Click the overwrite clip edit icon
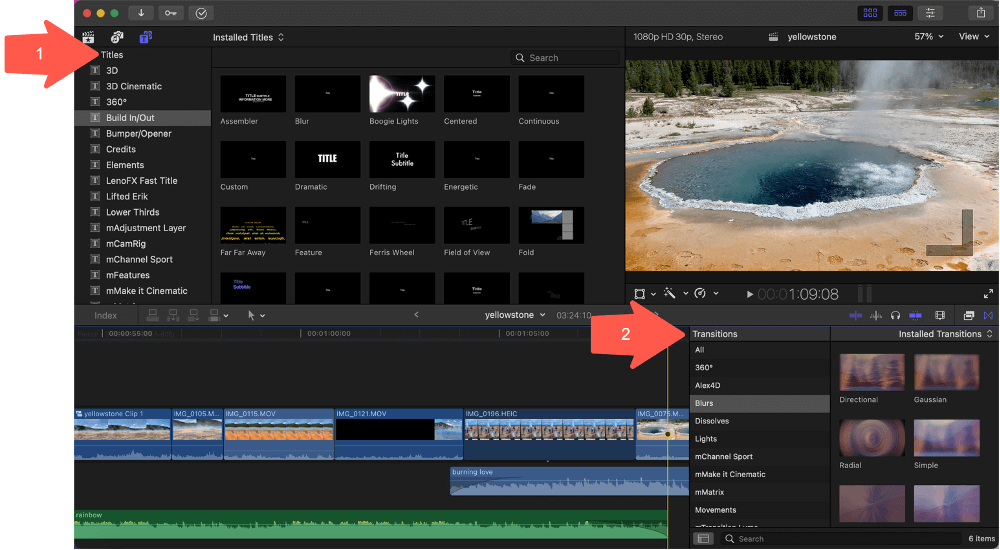1000x550 pixels. 214,315
